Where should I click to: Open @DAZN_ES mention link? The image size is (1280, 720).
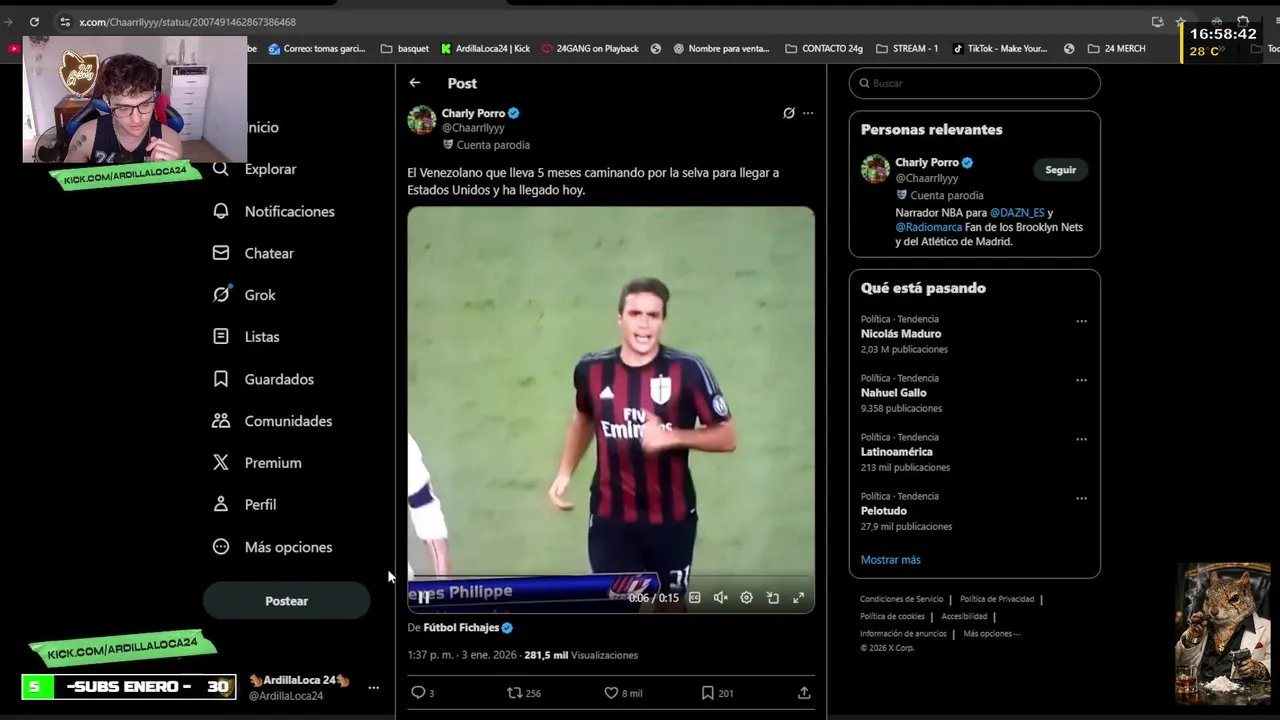1017,213
